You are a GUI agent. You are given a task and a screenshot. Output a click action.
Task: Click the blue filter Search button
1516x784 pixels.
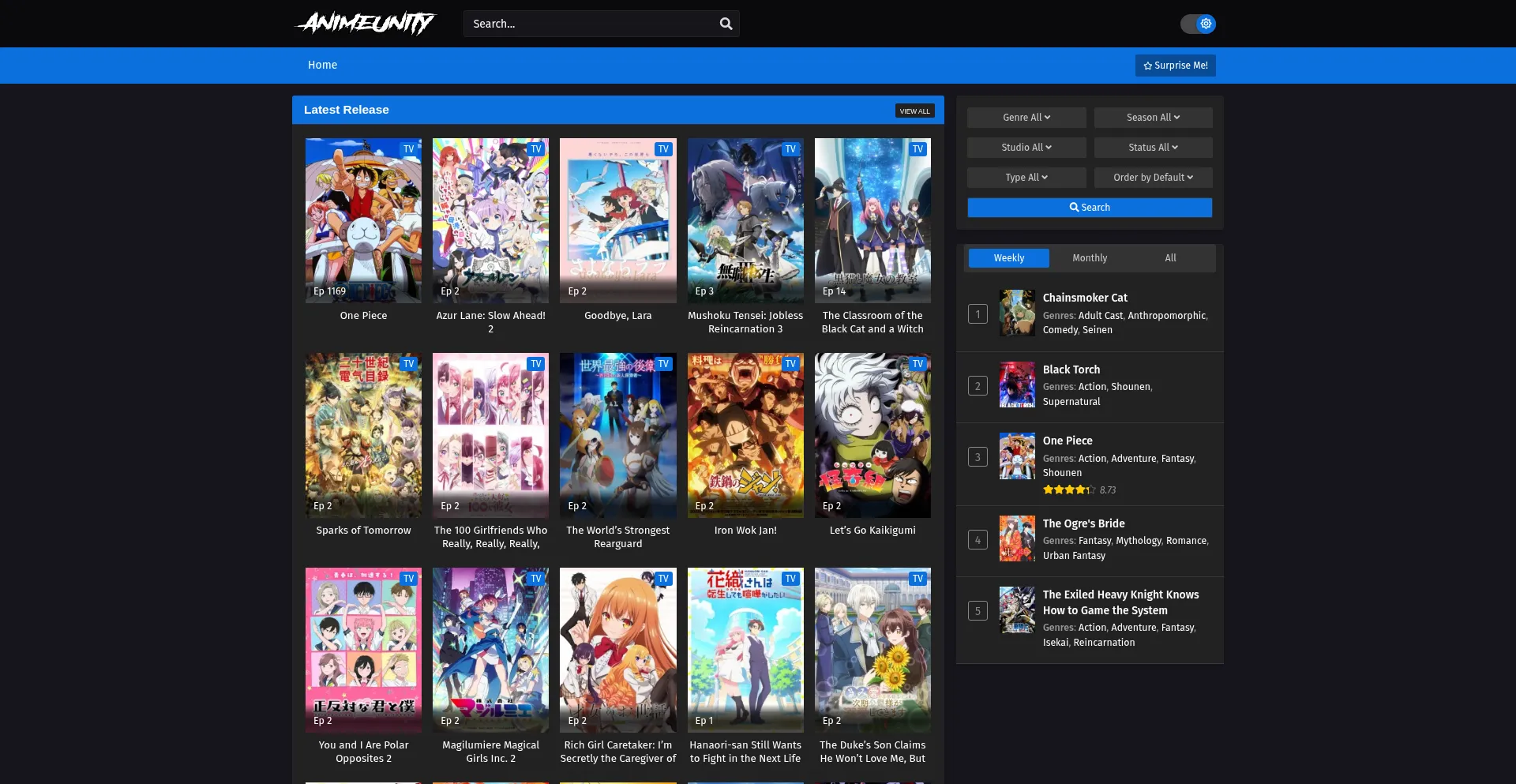(x=1090, y=208)
